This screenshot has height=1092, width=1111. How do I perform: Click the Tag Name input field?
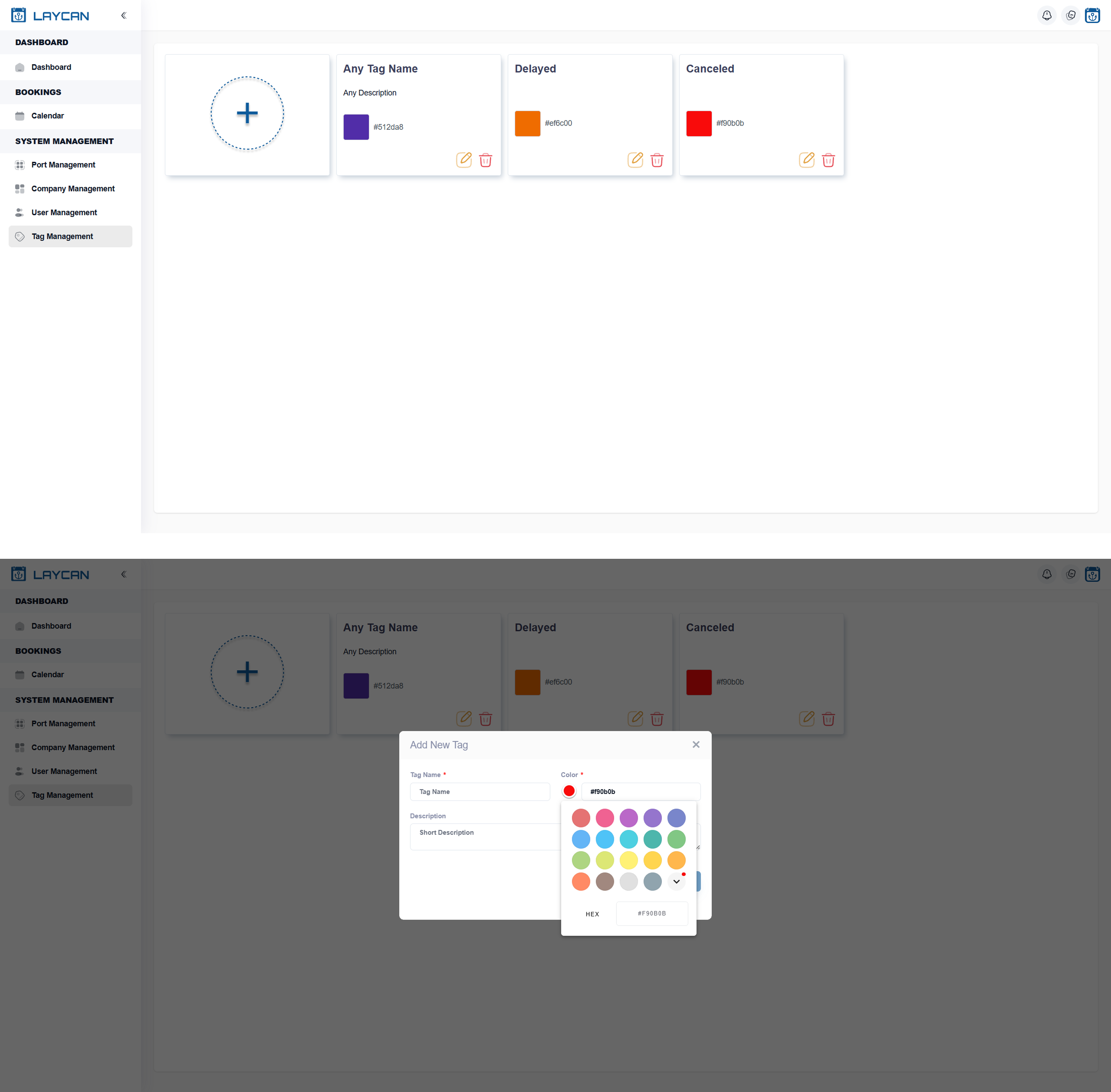point(480,791)
